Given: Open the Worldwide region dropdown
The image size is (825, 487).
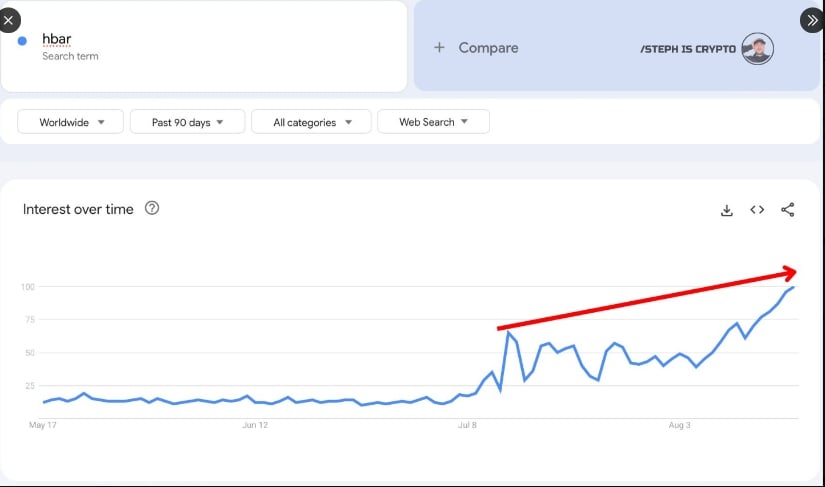Looking at the screenshot, I should [71, 122].
